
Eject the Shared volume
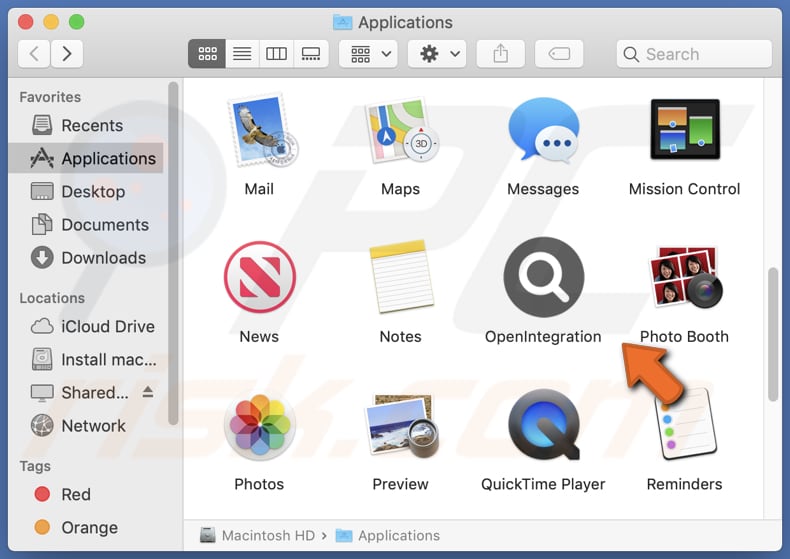point(148,391)
